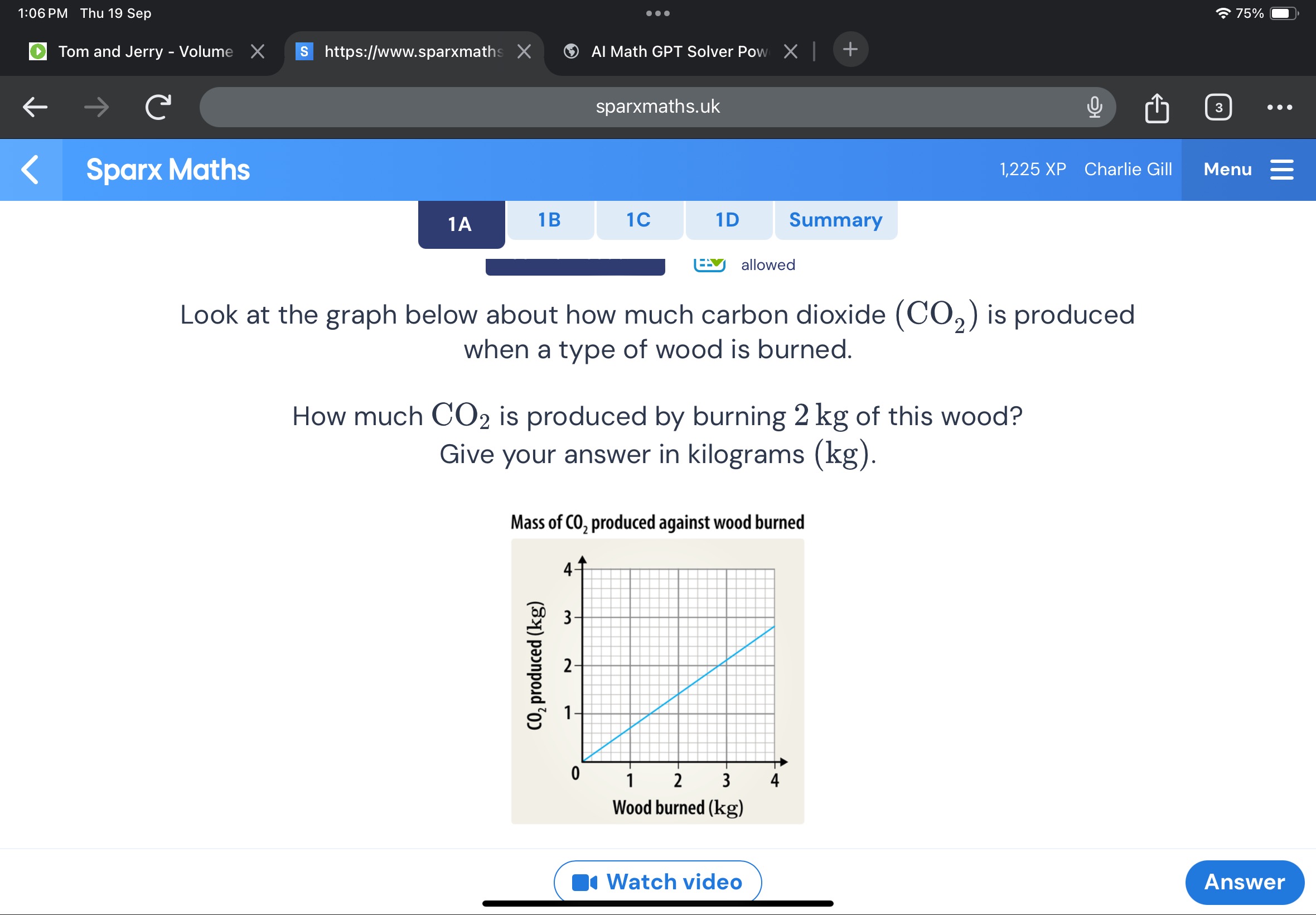Image resolution: width=1316 pixels, height=915 pixels.
Task: Click the calculator allowed icon
Action: tap(709, 265)
